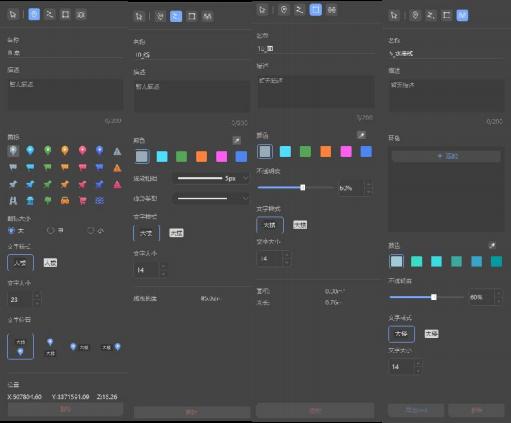Screen dimensions: 511x423
Task: Pick the pink warning triangle icon
Action: pyautogui.click(x=117, y=184)
